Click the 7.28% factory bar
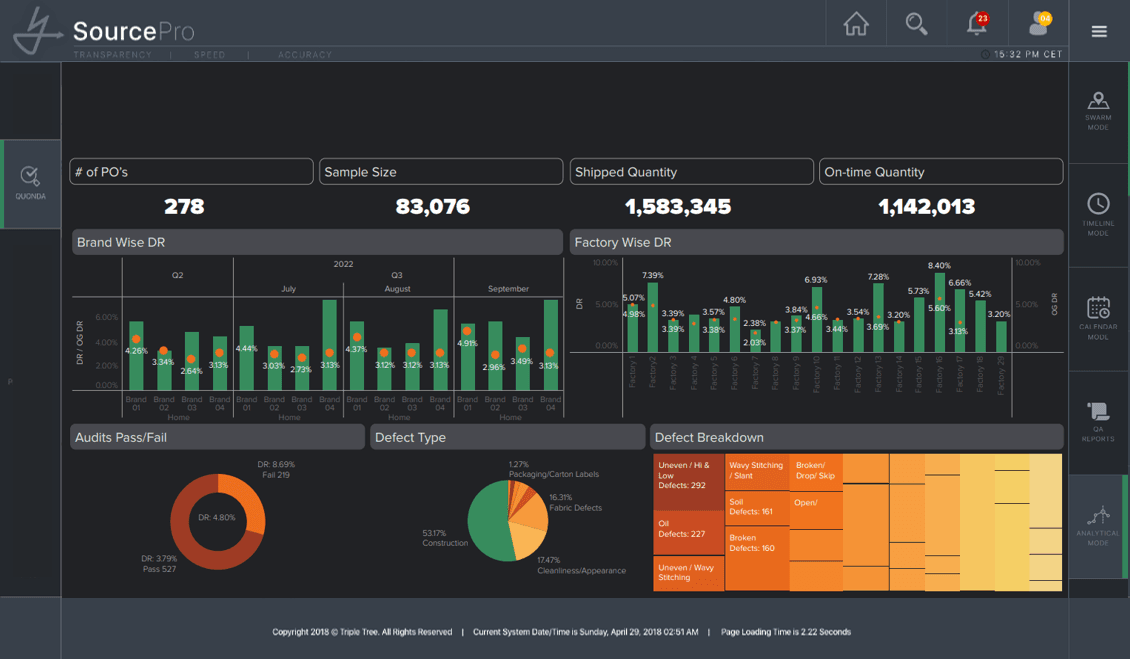The height and width of the screenshot is (659, 1130). click(878, 317)
